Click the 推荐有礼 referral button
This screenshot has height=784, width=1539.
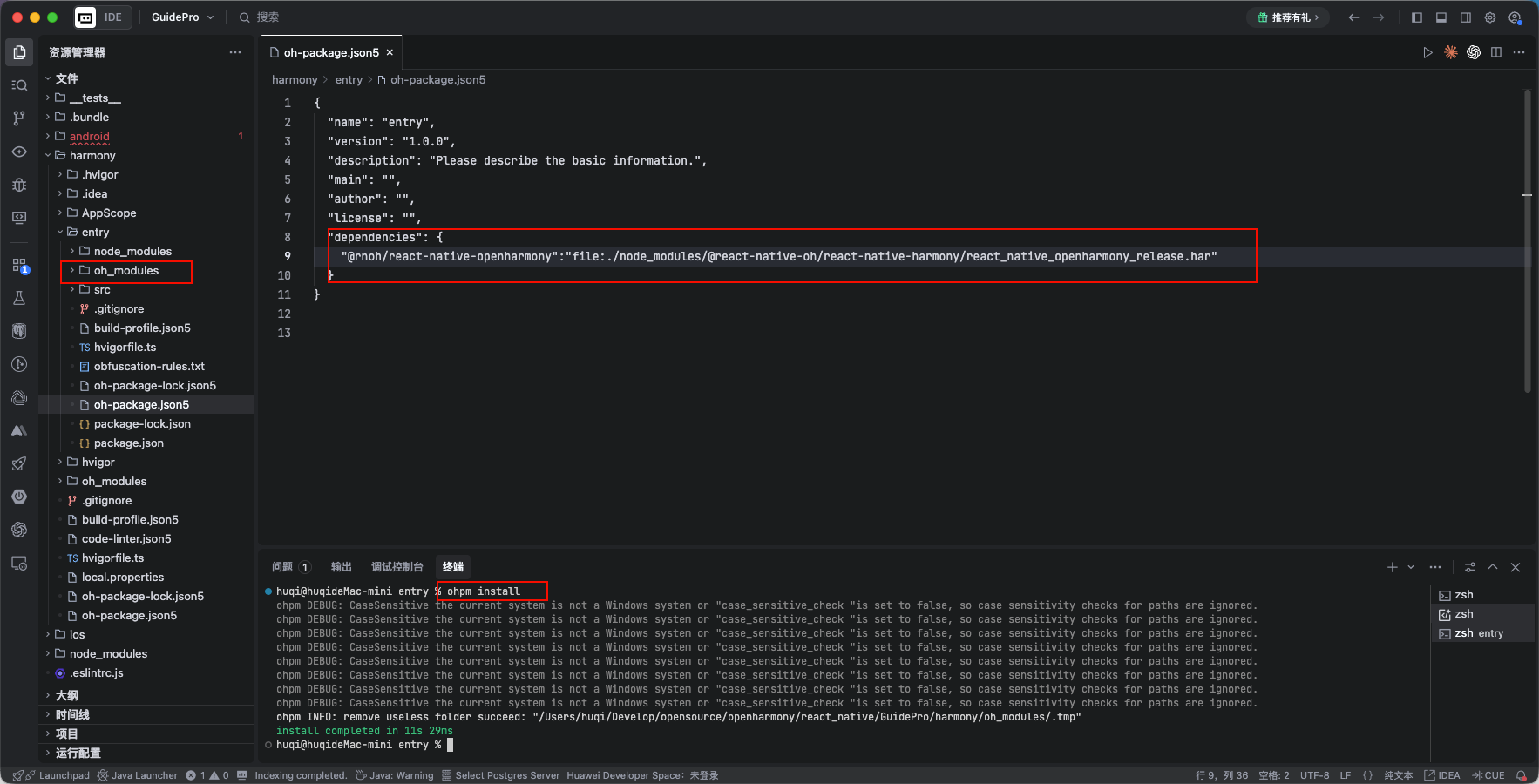pyautogui.click(x=1289, y=17)
